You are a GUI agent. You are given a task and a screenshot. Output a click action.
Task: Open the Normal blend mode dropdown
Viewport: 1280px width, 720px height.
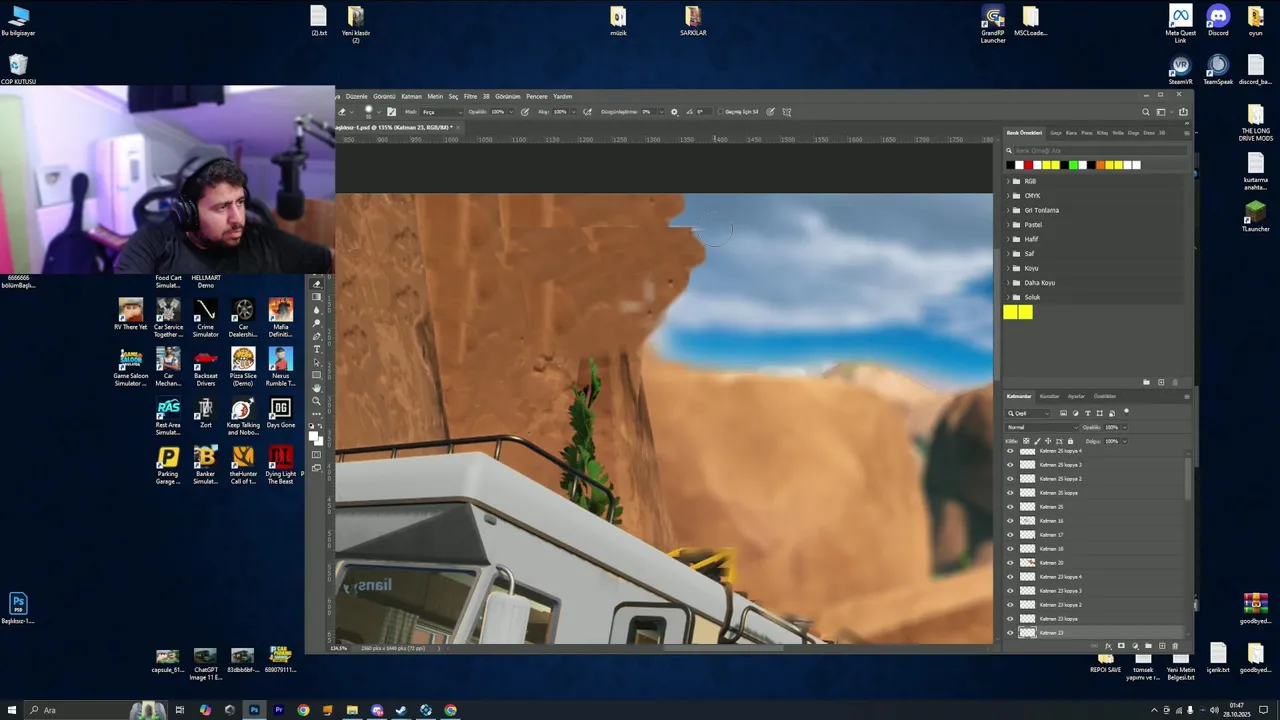tap(1041, 427)
